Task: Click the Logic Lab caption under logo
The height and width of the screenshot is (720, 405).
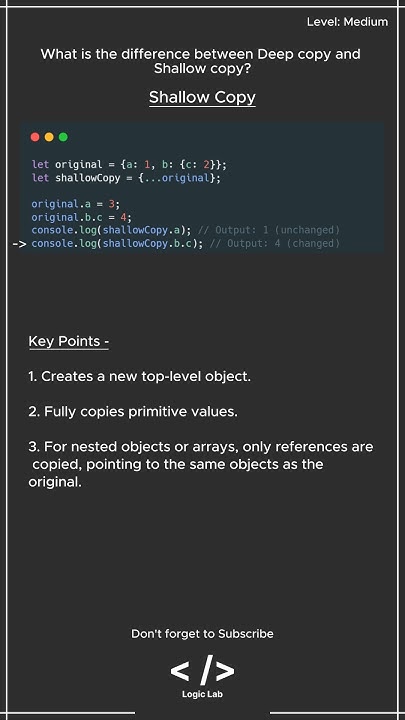Action: click(202, 694)
